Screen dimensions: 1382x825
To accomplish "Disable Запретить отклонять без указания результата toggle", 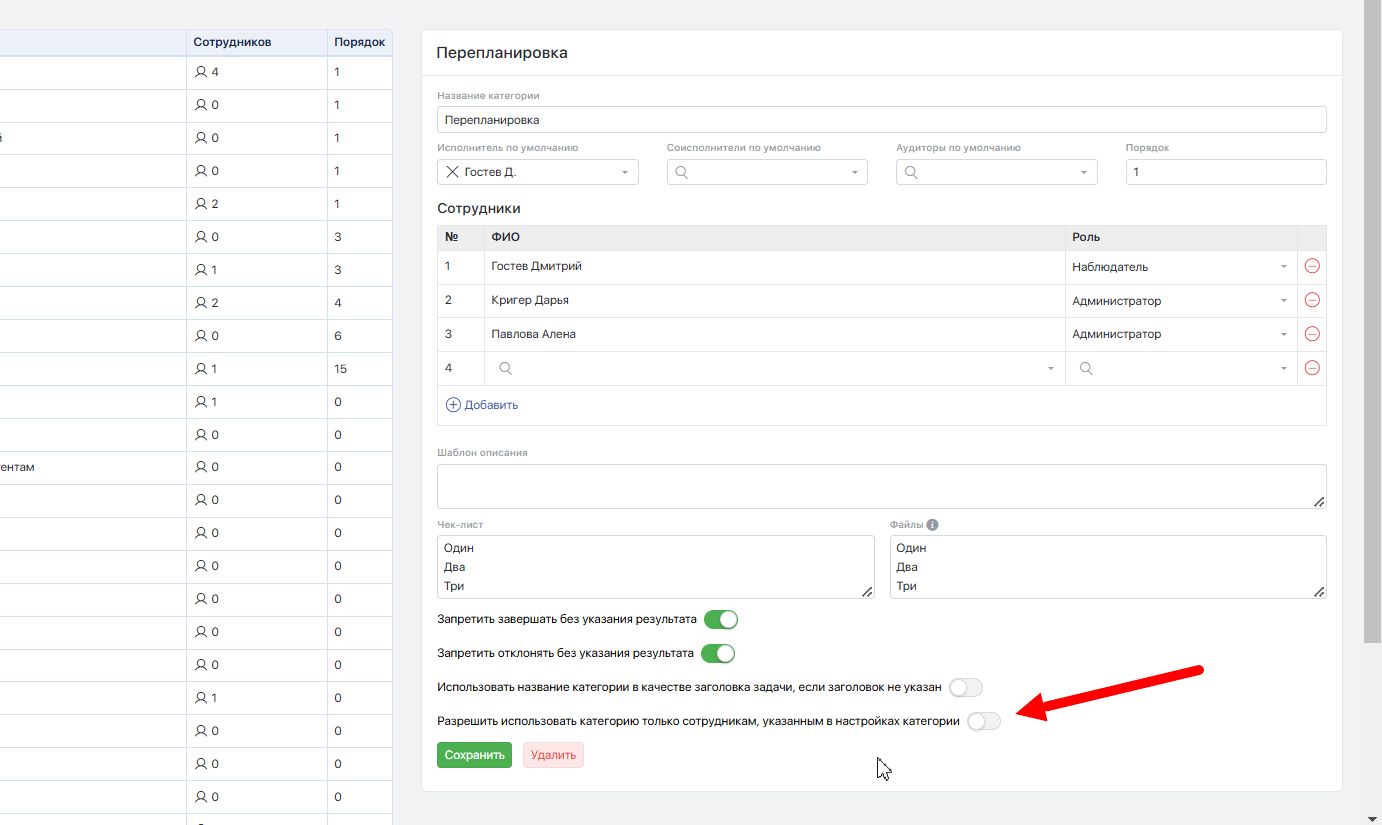I will pos(718,654).
